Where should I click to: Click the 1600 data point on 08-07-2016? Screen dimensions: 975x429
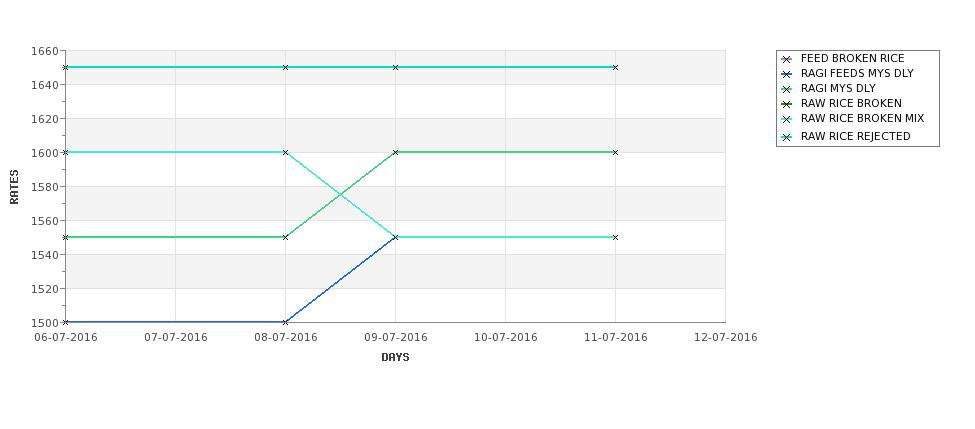click(285, 152)
